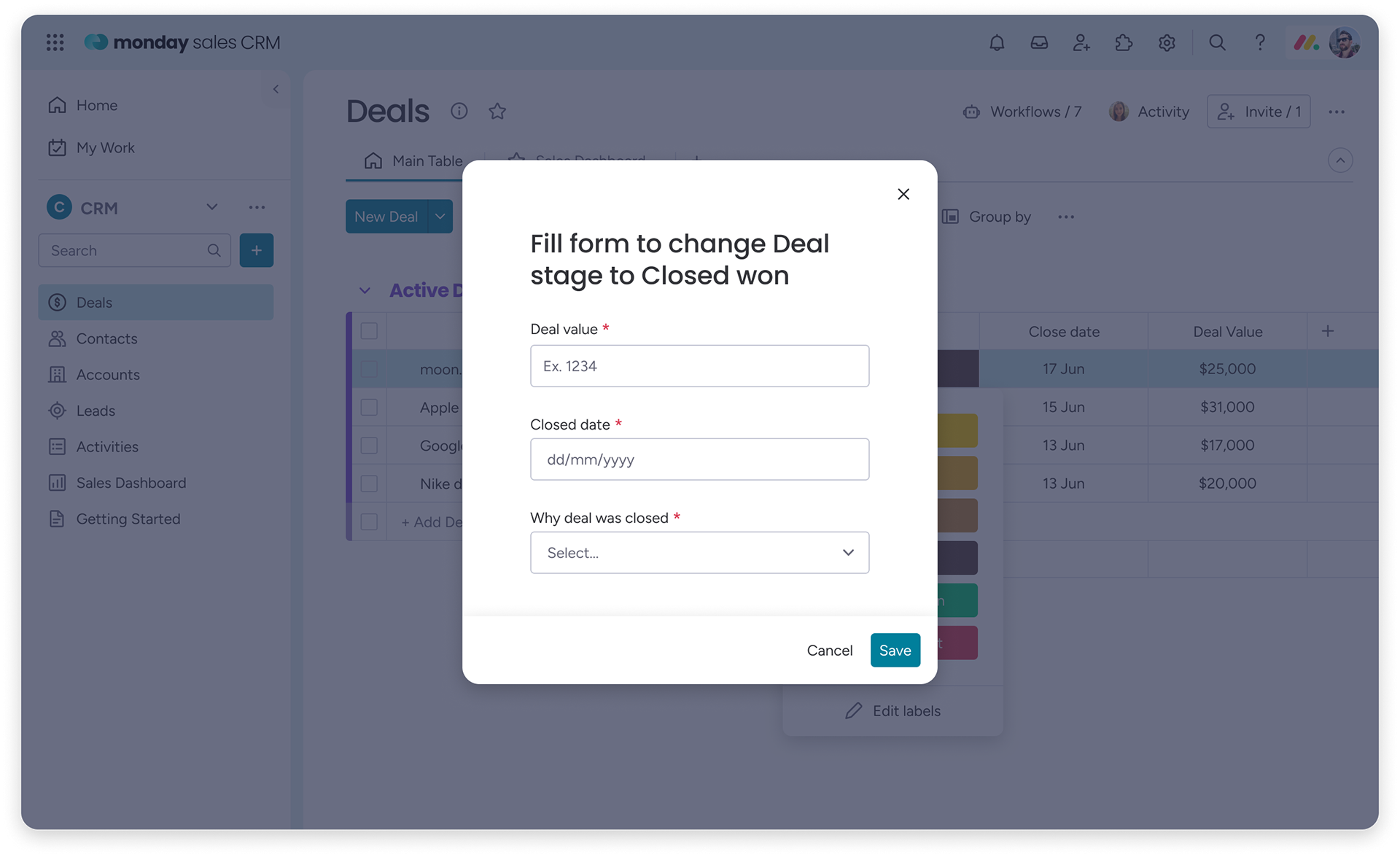The height and width of the screenshot is (857, 1400).
Task: Star the Deals board as favorite
Action: pyautogui.click(x=497, y=112)
